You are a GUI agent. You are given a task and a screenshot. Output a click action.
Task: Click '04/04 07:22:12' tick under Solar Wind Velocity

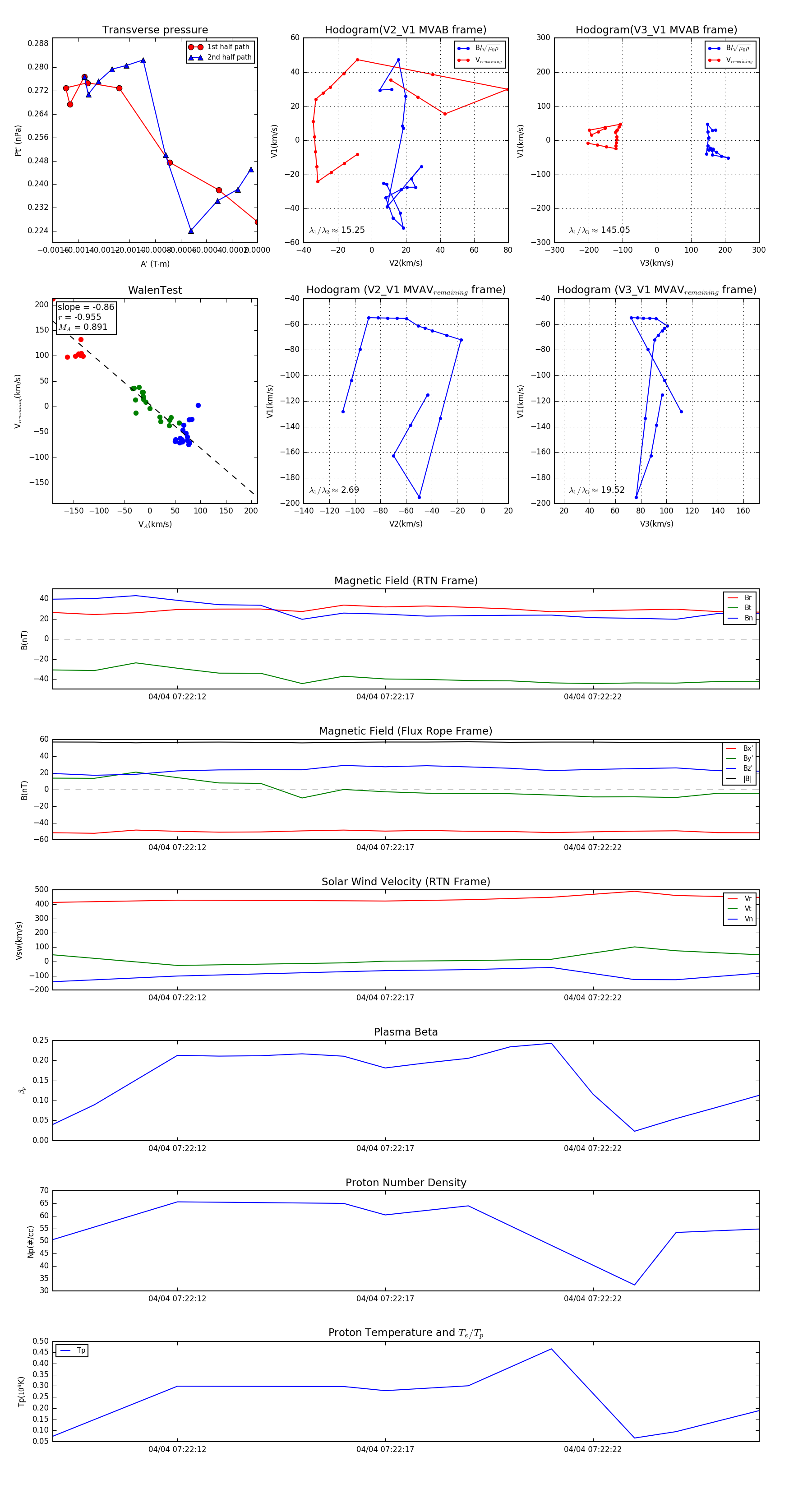click(177, 998)
